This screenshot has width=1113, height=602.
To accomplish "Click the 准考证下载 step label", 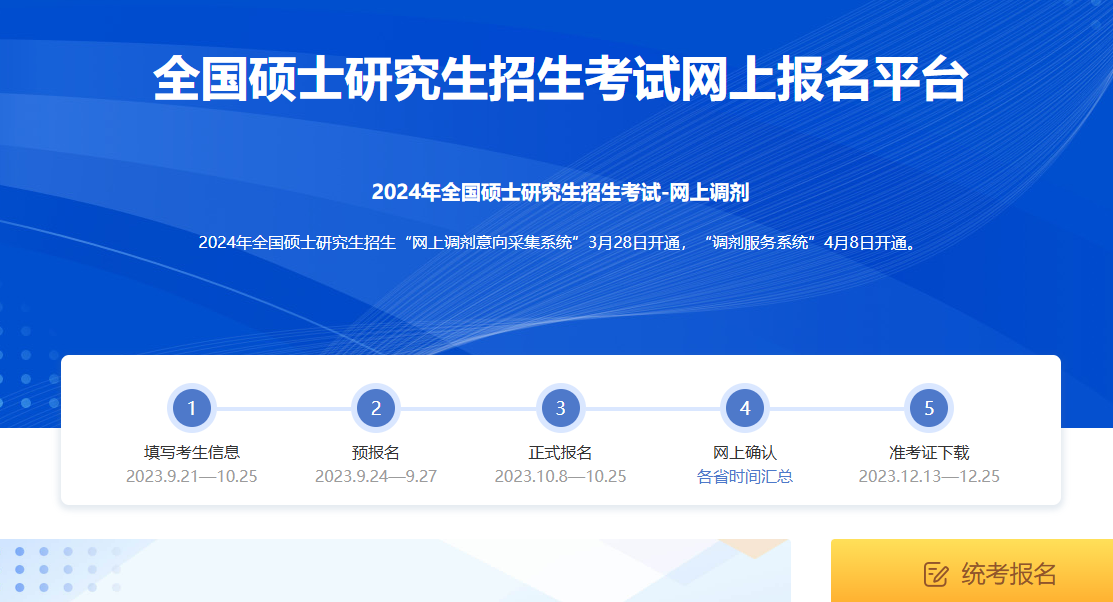I will (929, 452).
